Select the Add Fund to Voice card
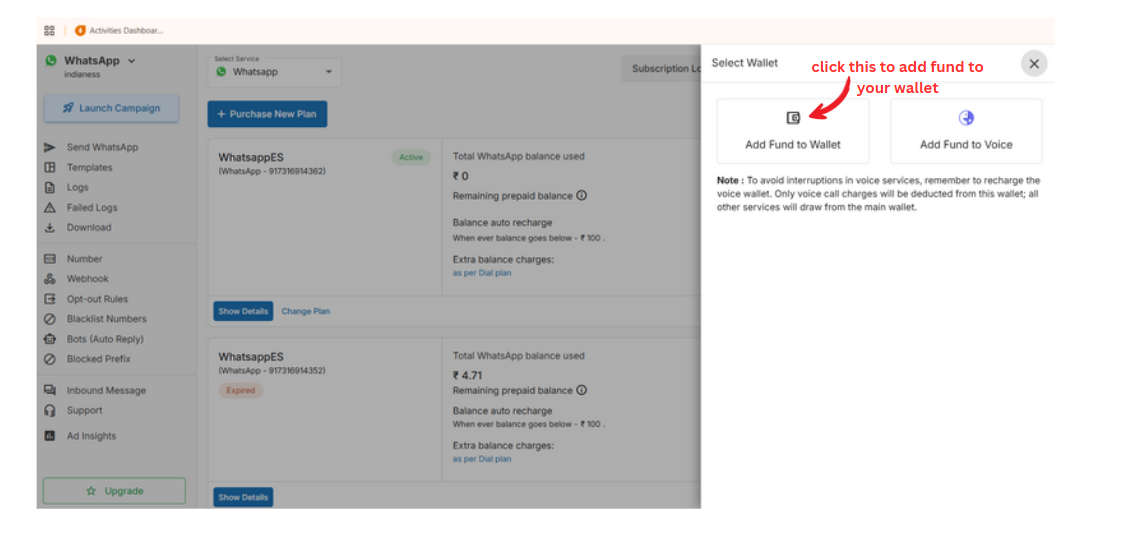 (966, 131)
